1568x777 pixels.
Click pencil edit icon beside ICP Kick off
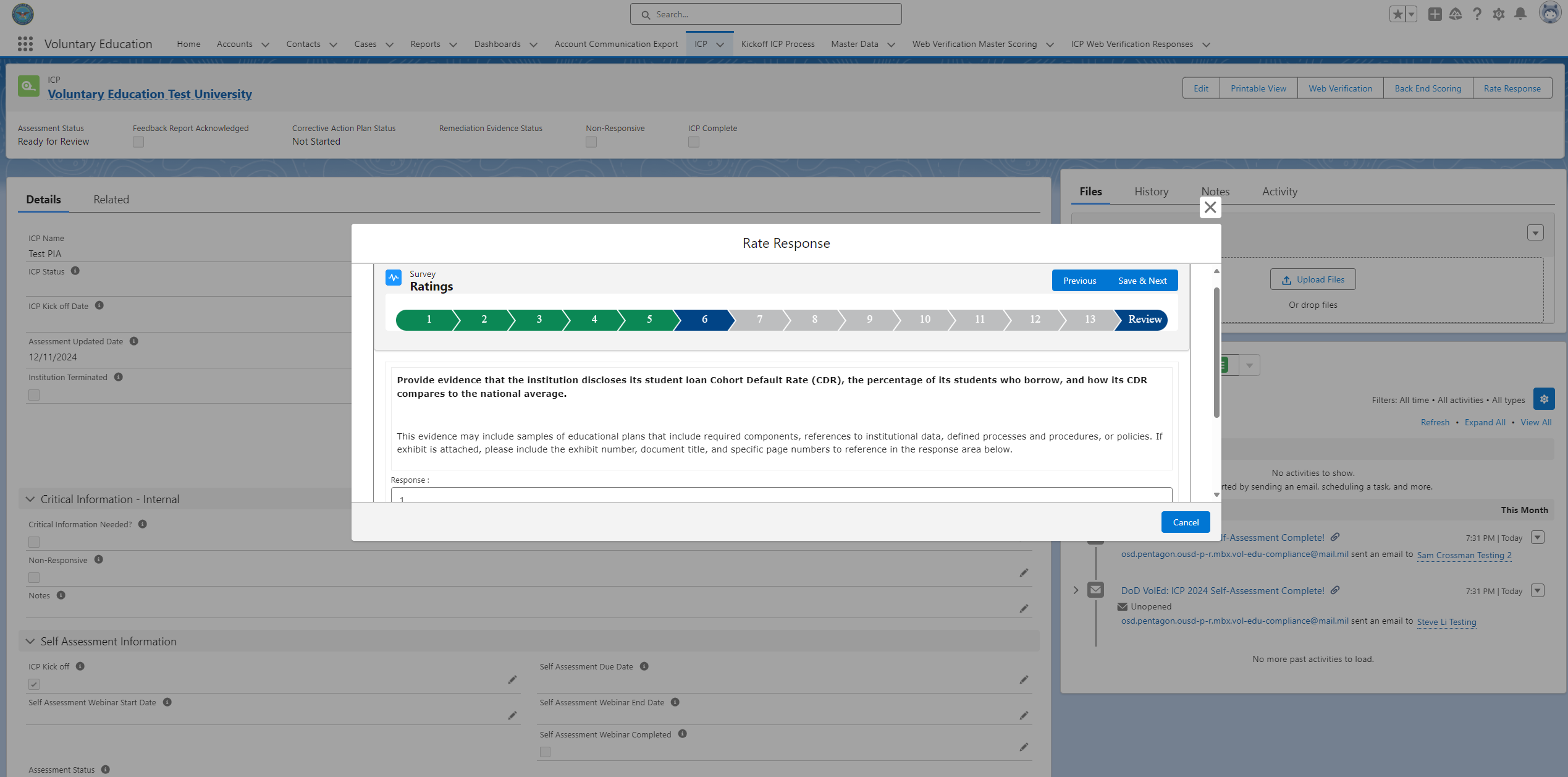click(x=512, y=680)
